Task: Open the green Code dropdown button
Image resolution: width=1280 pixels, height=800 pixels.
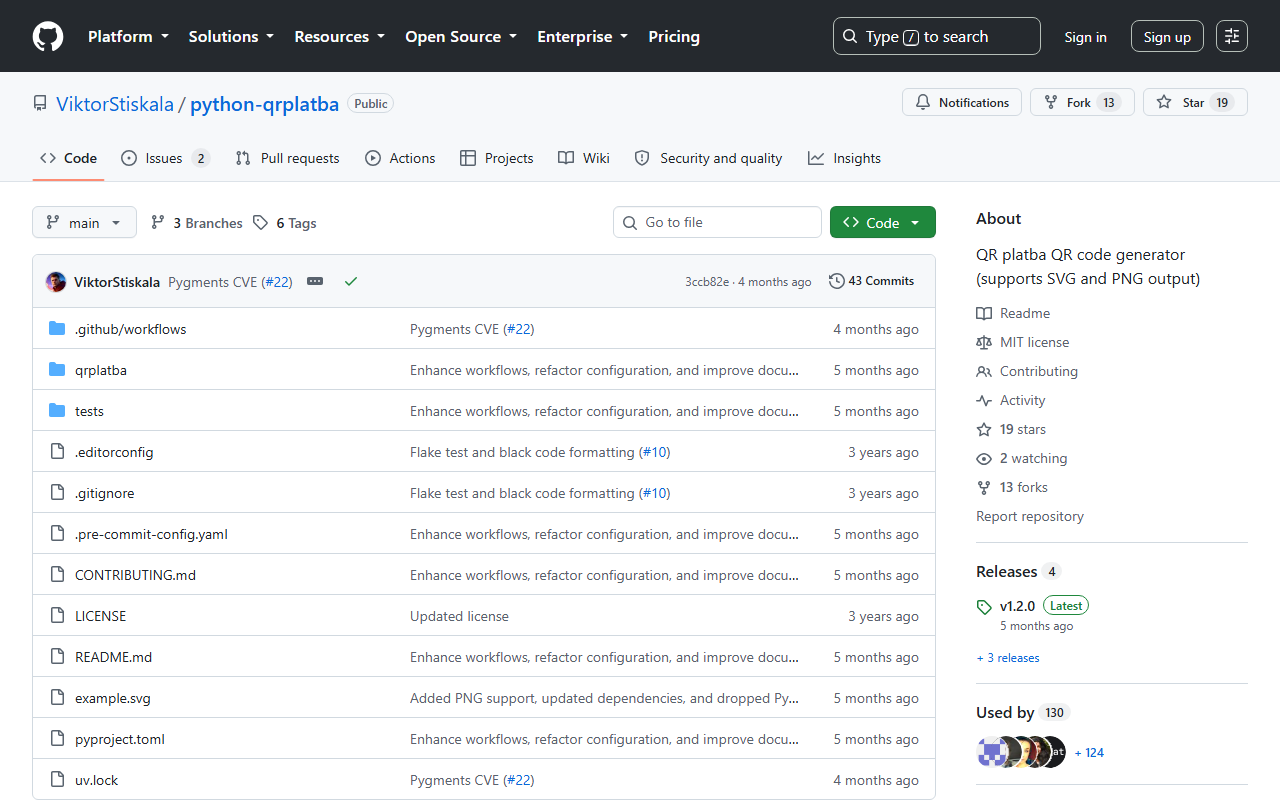Action: (883, 222)
